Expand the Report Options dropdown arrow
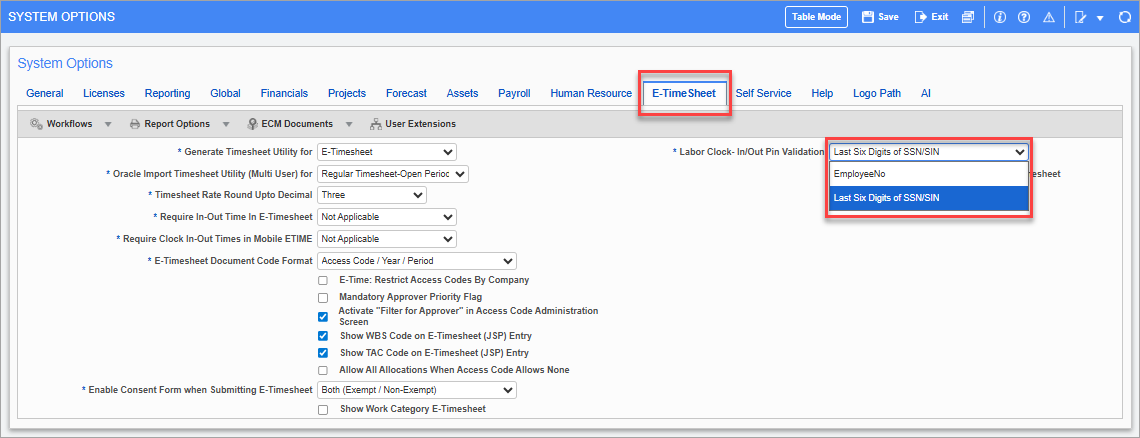This screenshot has width=1140, height=438. tap(225, 124)
